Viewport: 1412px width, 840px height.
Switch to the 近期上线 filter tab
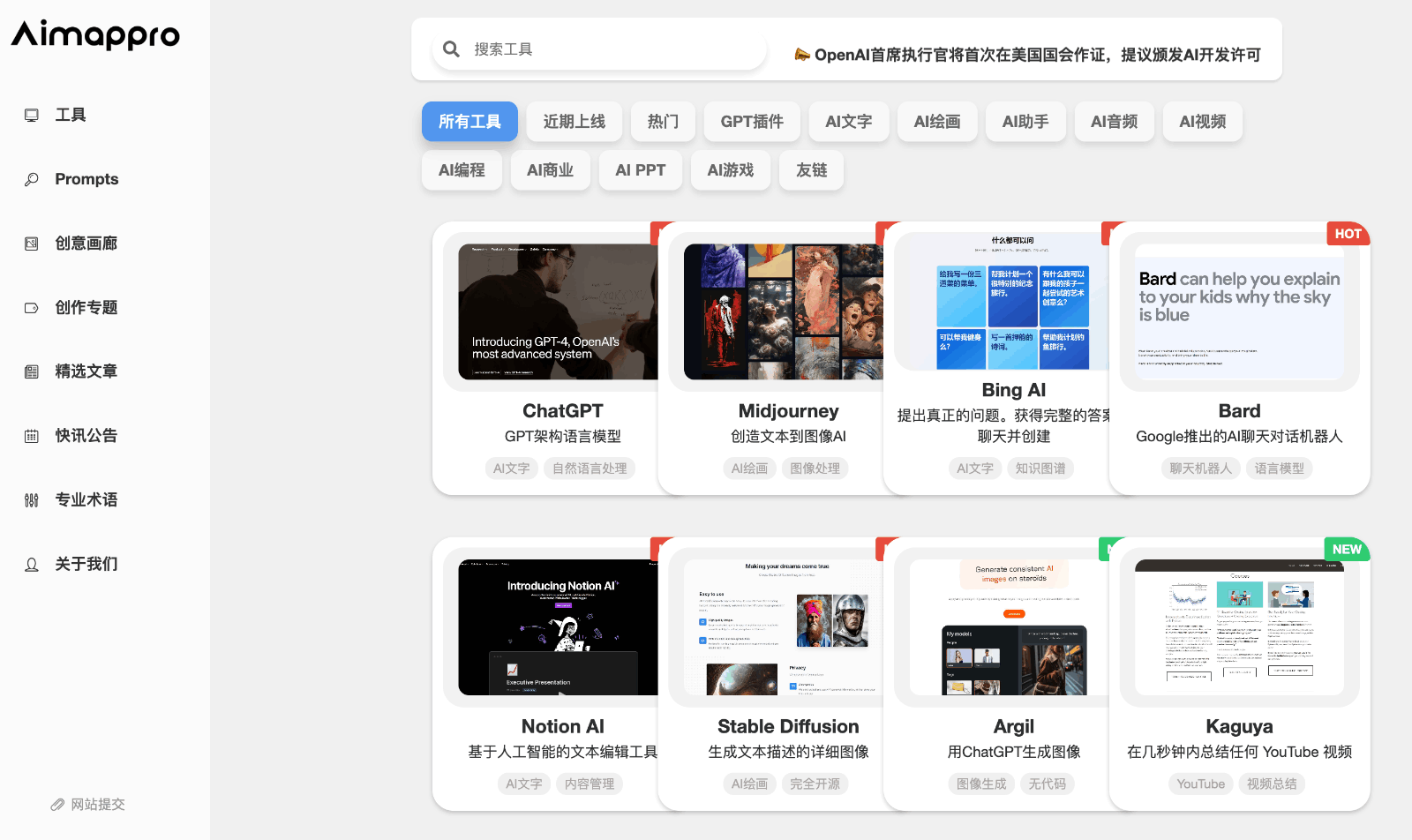tap(574, 122)
